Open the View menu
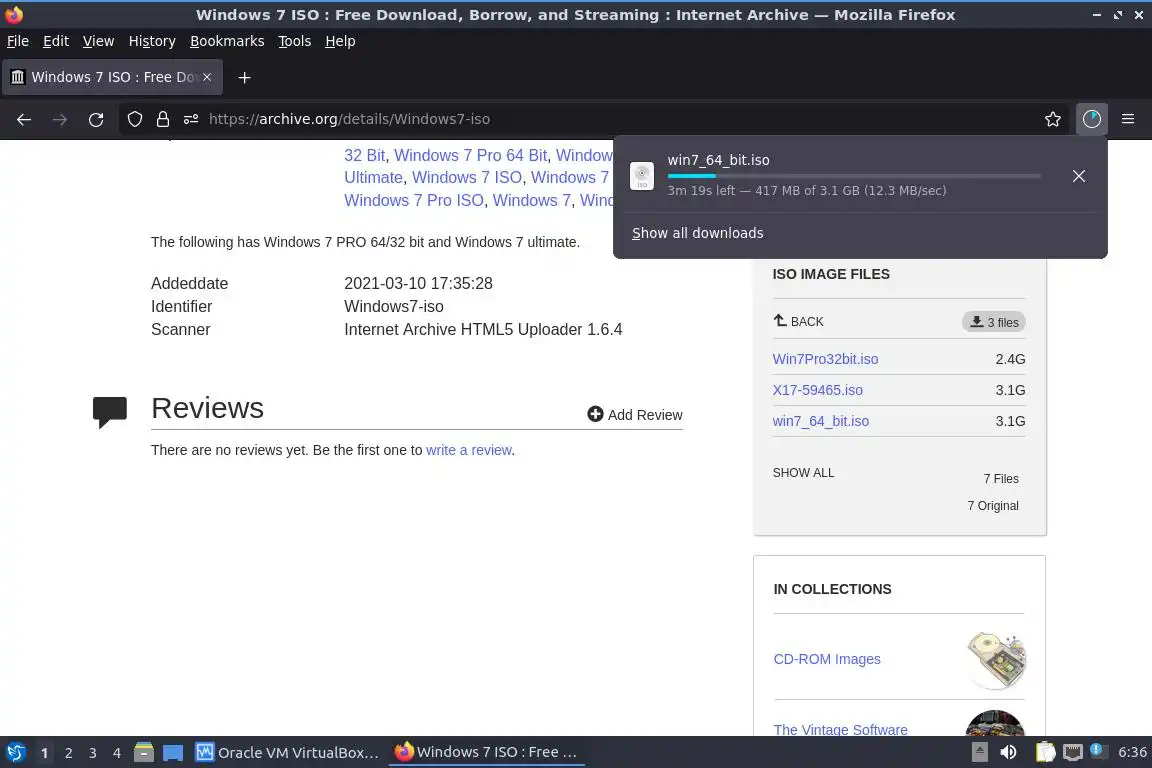This screenshot has width=1152, height=768. click(98, 41)
